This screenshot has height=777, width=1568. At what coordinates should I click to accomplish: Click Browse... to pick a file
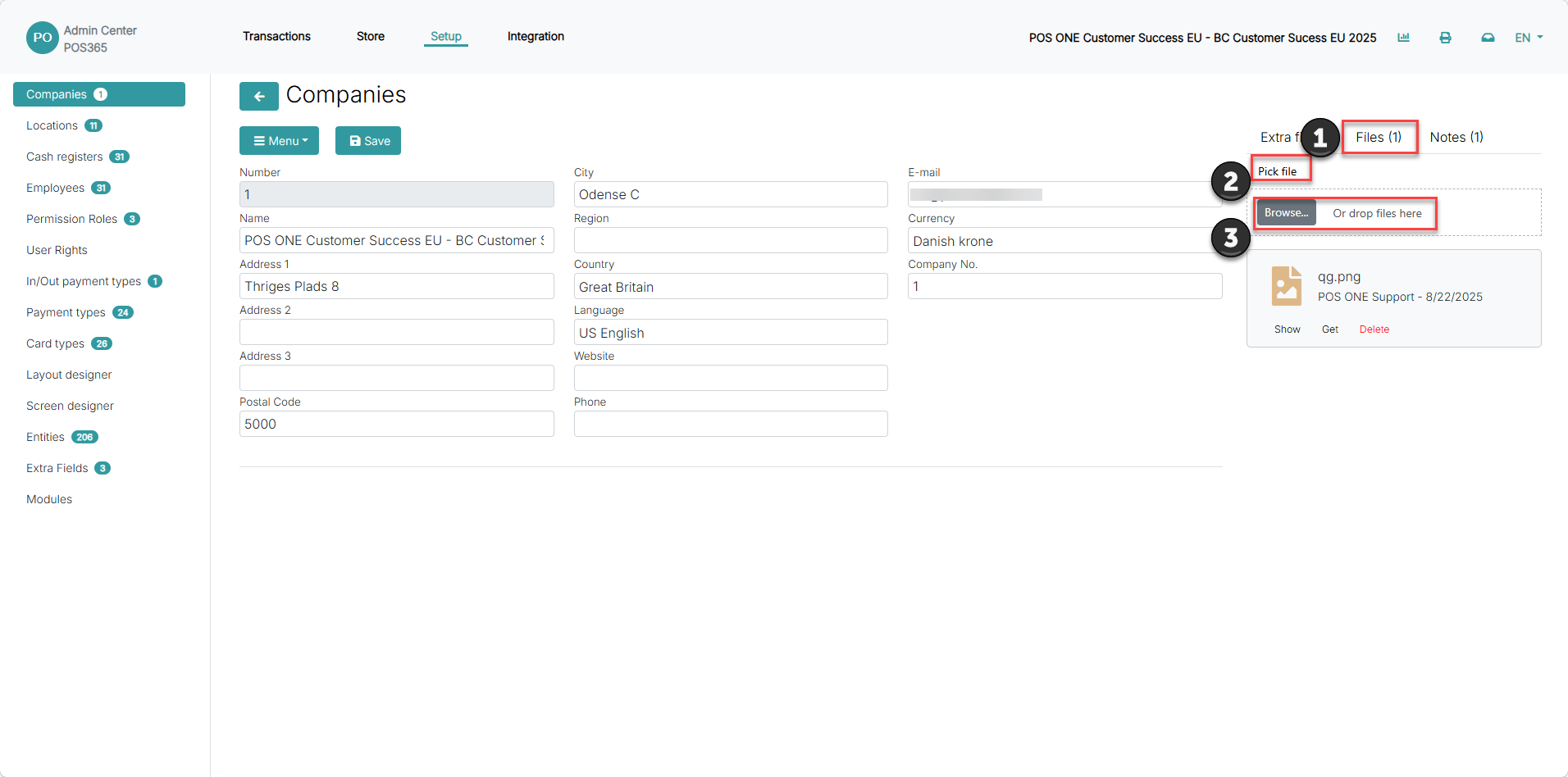pyautogui.click(x=1286, y=213)
